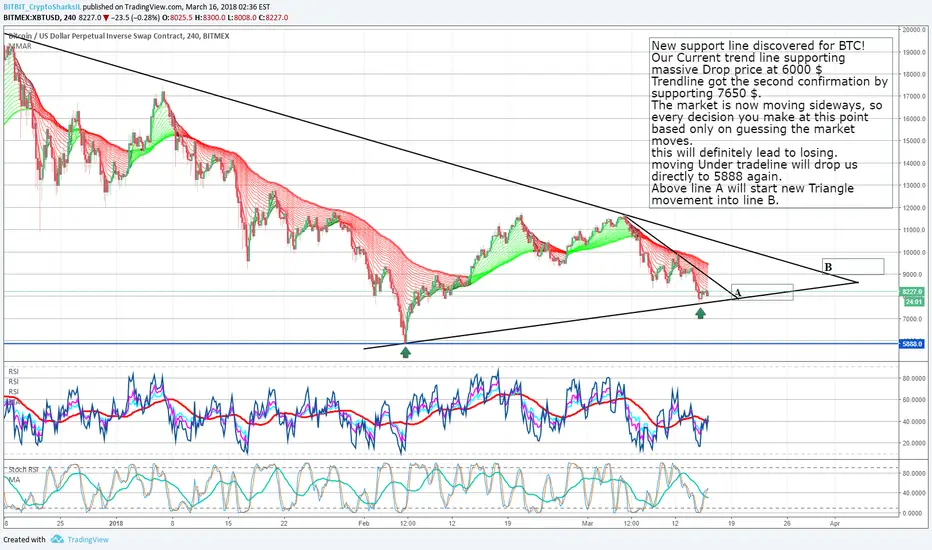
Task: Click the Stoch RSI indicator label
Action: point(23,469)
